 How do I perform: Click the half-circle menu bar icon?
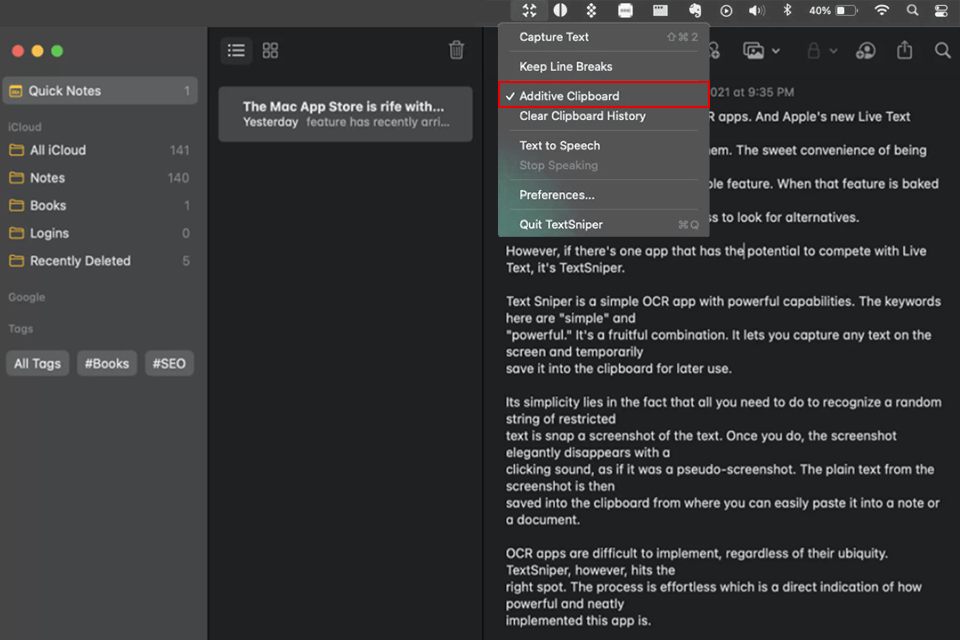pyautogui.click(x=560, y=10)
